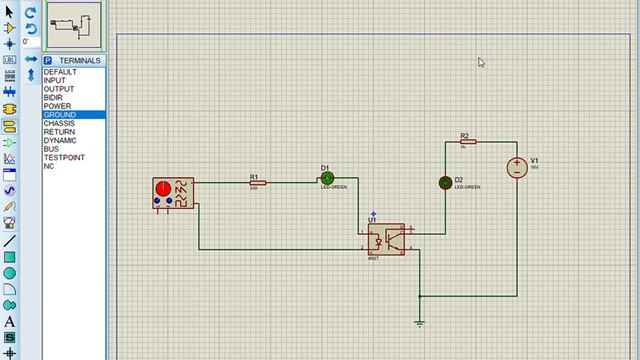Click resistor R1 on the schematic

coord(258,183)
